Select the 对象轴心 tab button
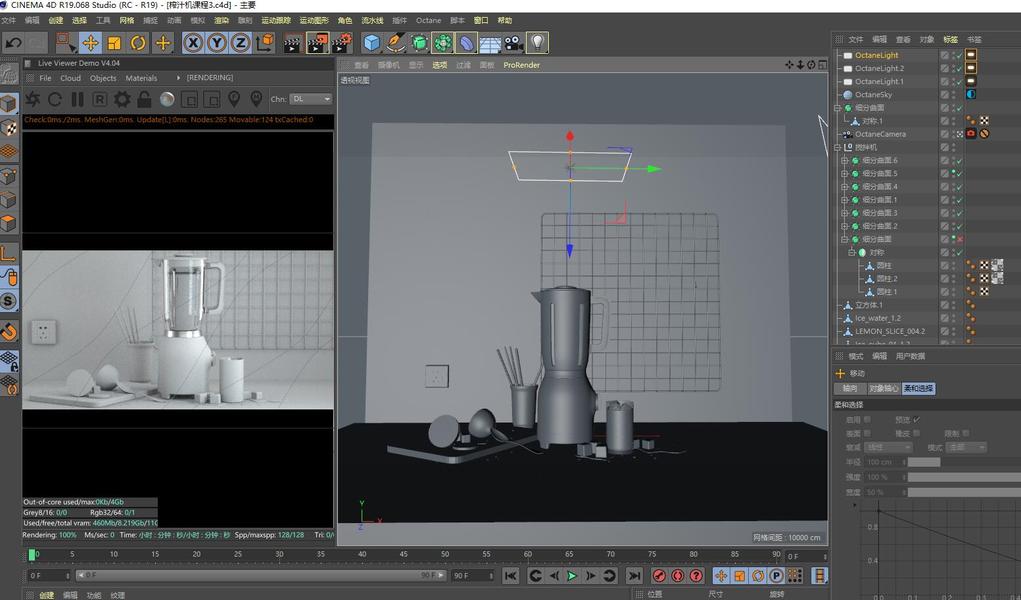The image size is (1021, 600). (883, 388)
